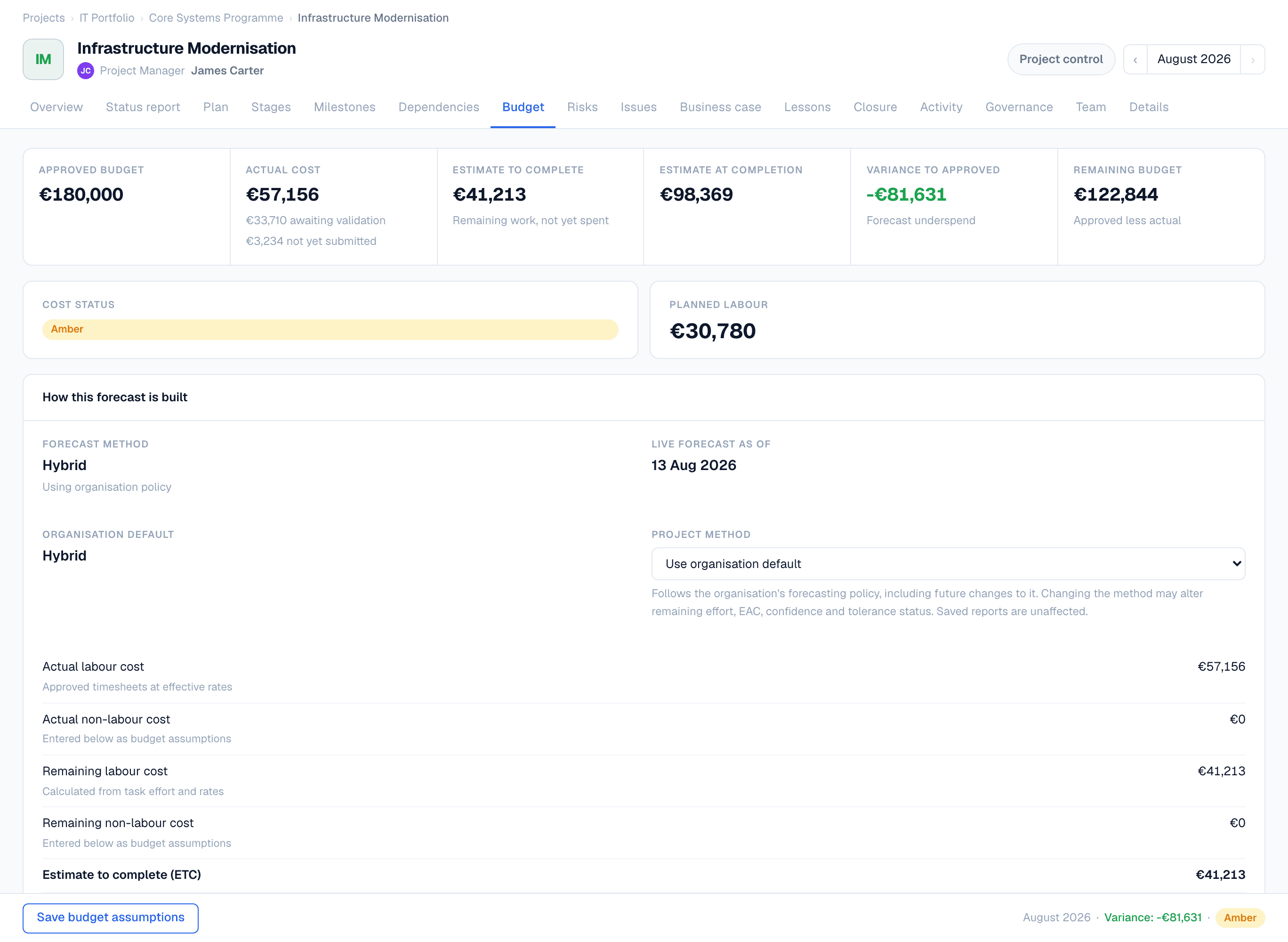
Task: Click the €122,844 remaining budget value
Action: pos(1115,195)
